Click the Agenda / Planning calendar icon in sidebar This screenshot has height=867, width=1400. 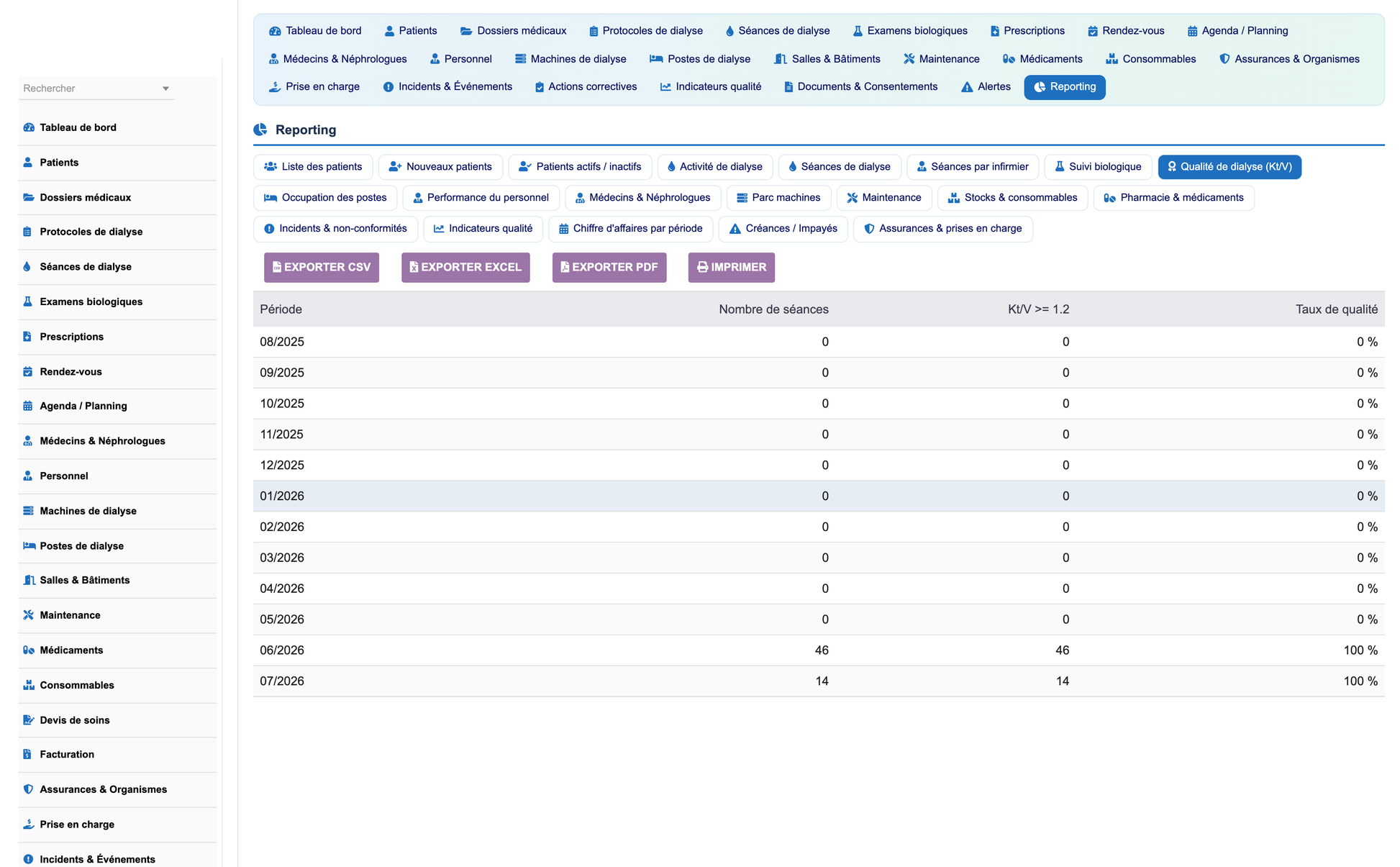click(28, 406)
